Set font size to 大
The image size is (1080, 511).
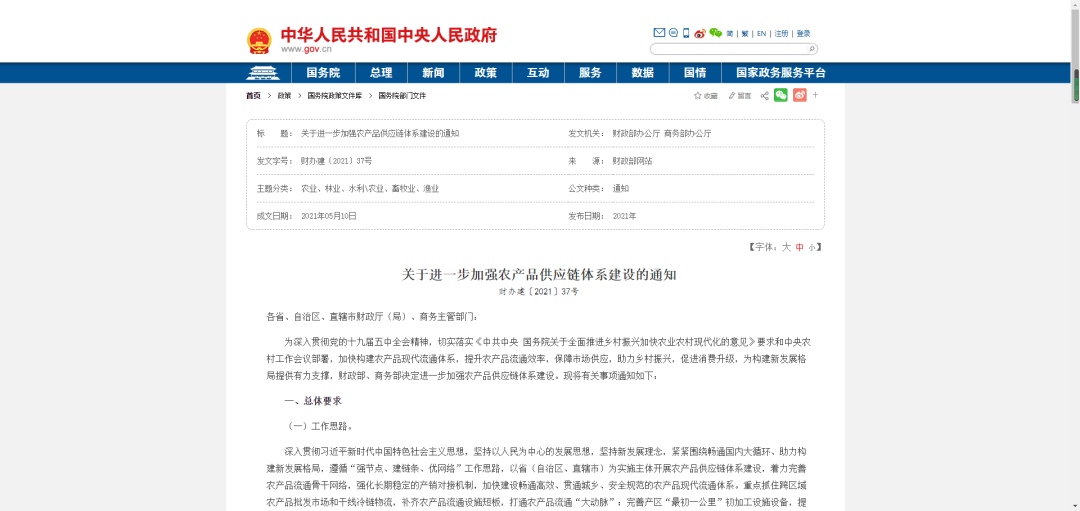(786, 246)
